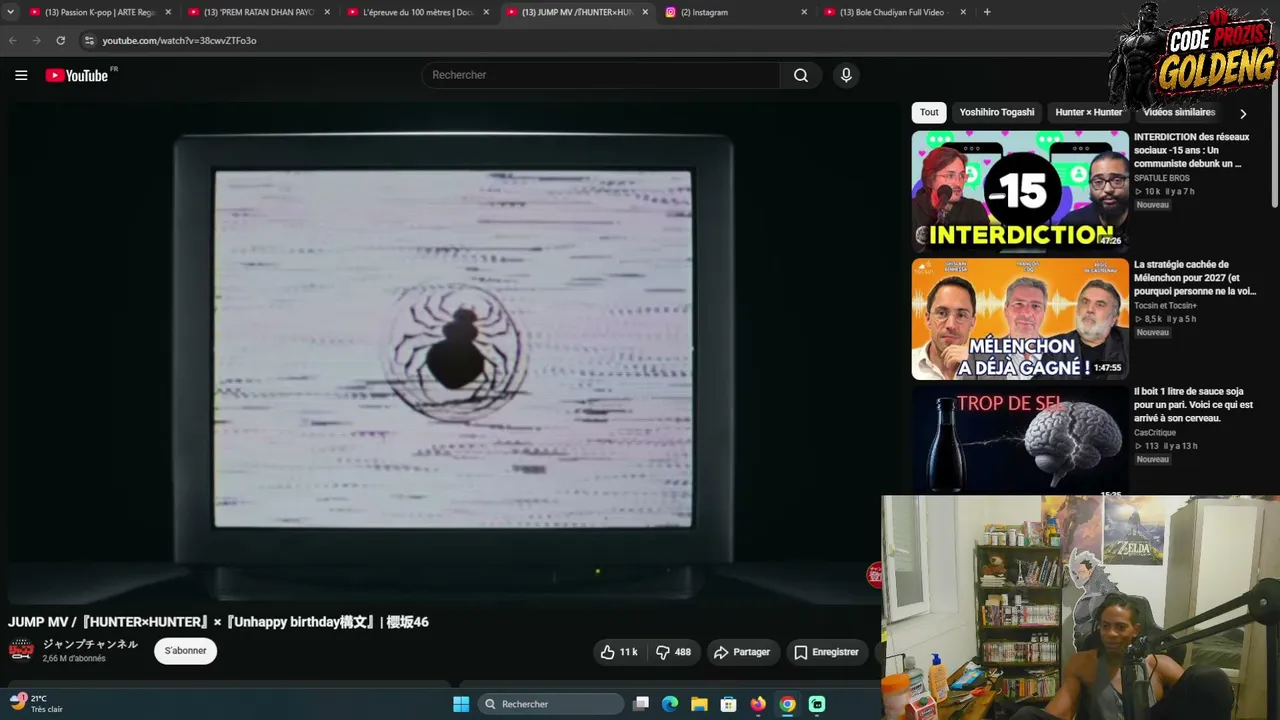Subscribe using the S'abonner button
The height and width of the screenshot is (720, 1280).
pyautogui.click(x=185, y=651)
